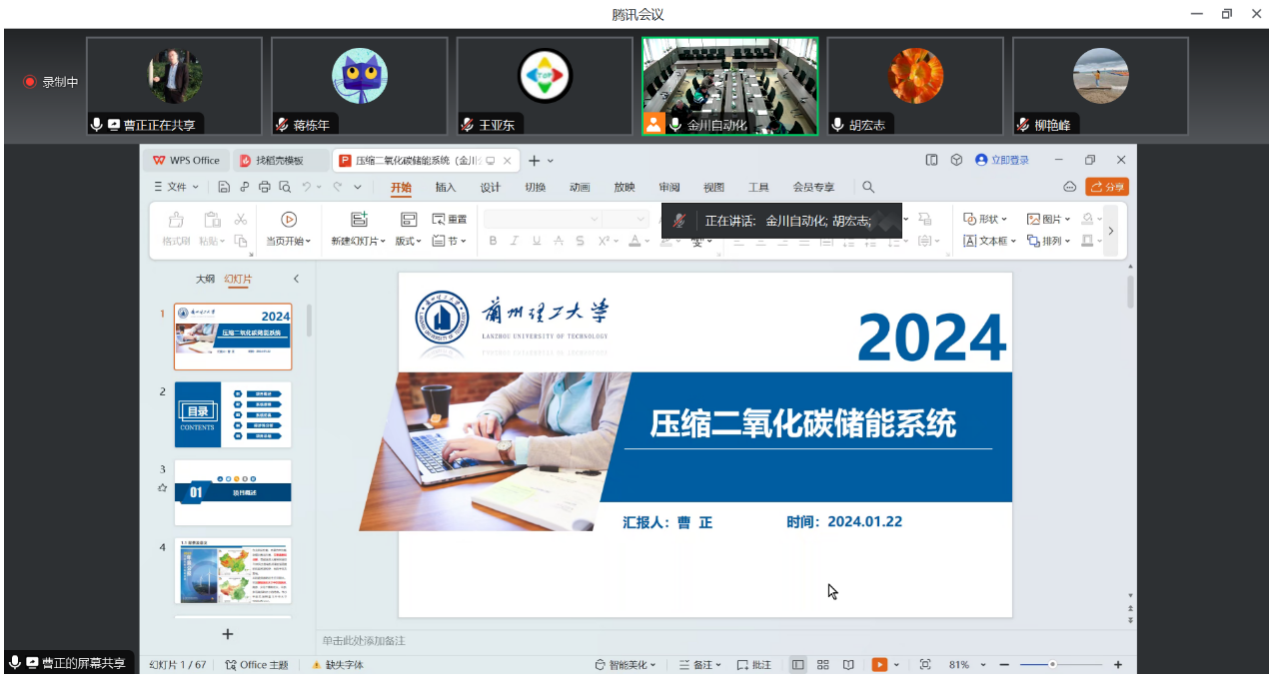Viewport: 1269px width, 676px height.
Task: Click the save icon in quick access toolbar
Action: click(224, 187)
